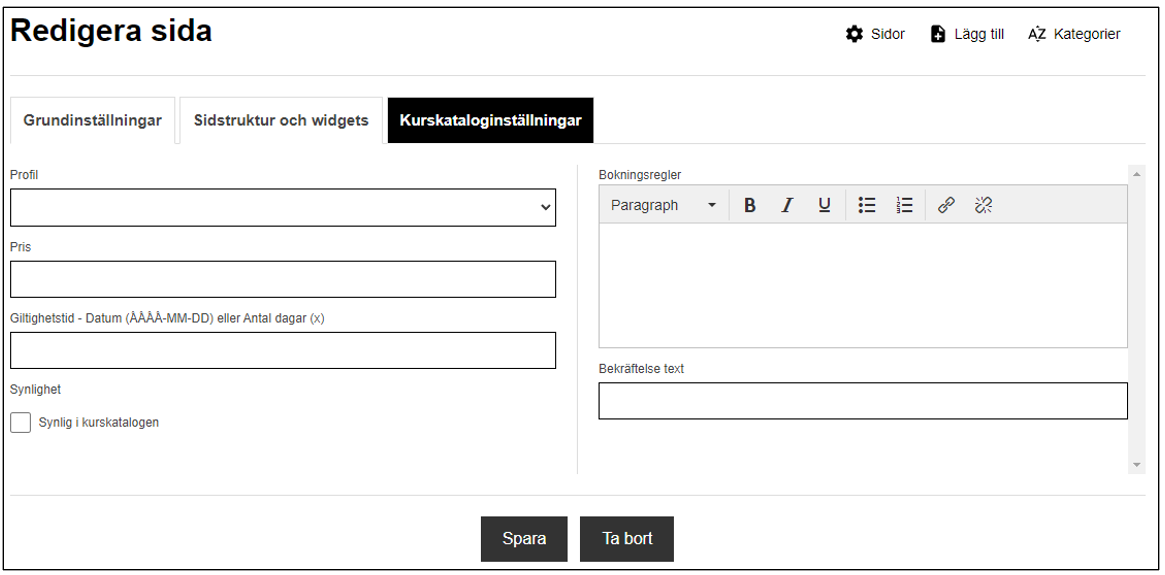
Task: Click the scrollbar down arrow
Action: (1136, 465)
